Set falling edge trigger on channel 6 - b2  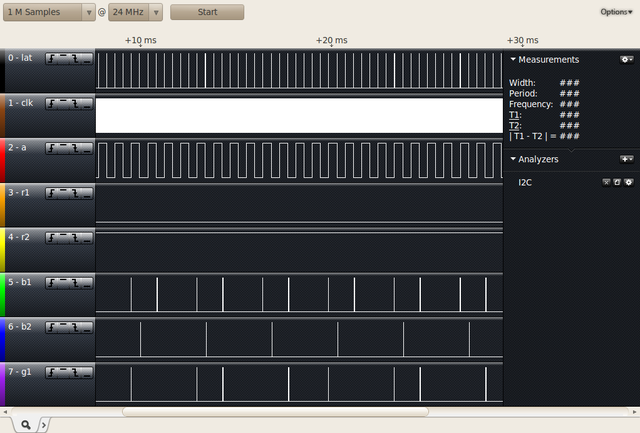[75, 327]
